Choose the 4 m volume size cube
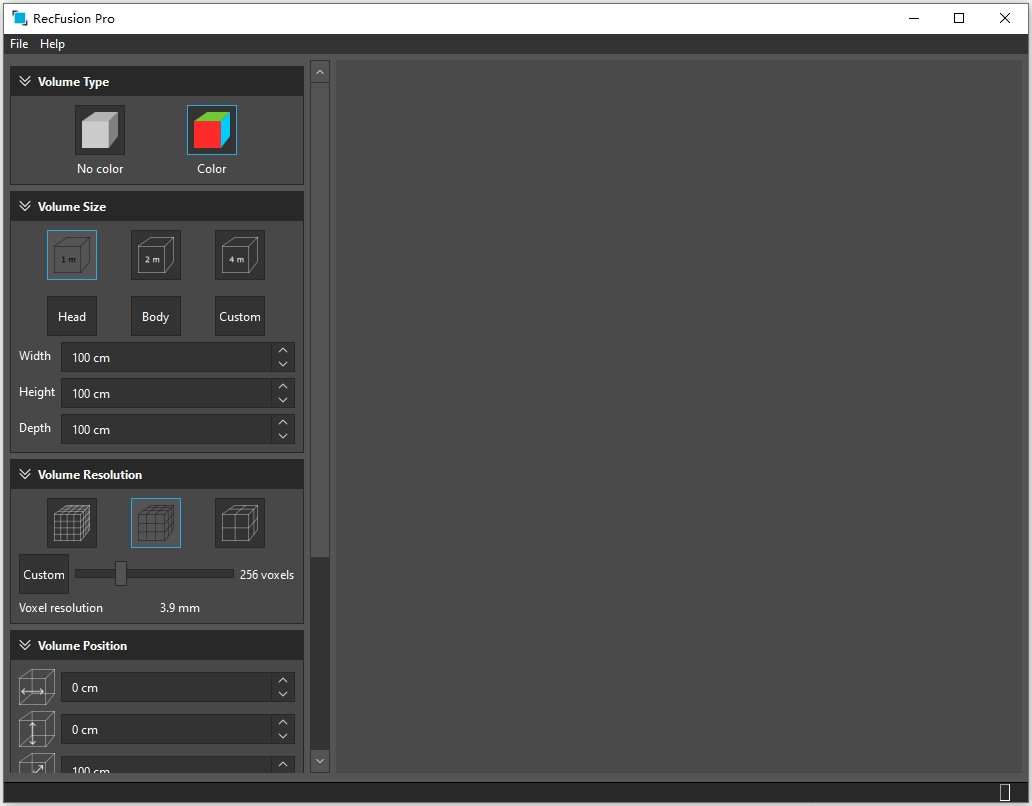 point(240,255)
